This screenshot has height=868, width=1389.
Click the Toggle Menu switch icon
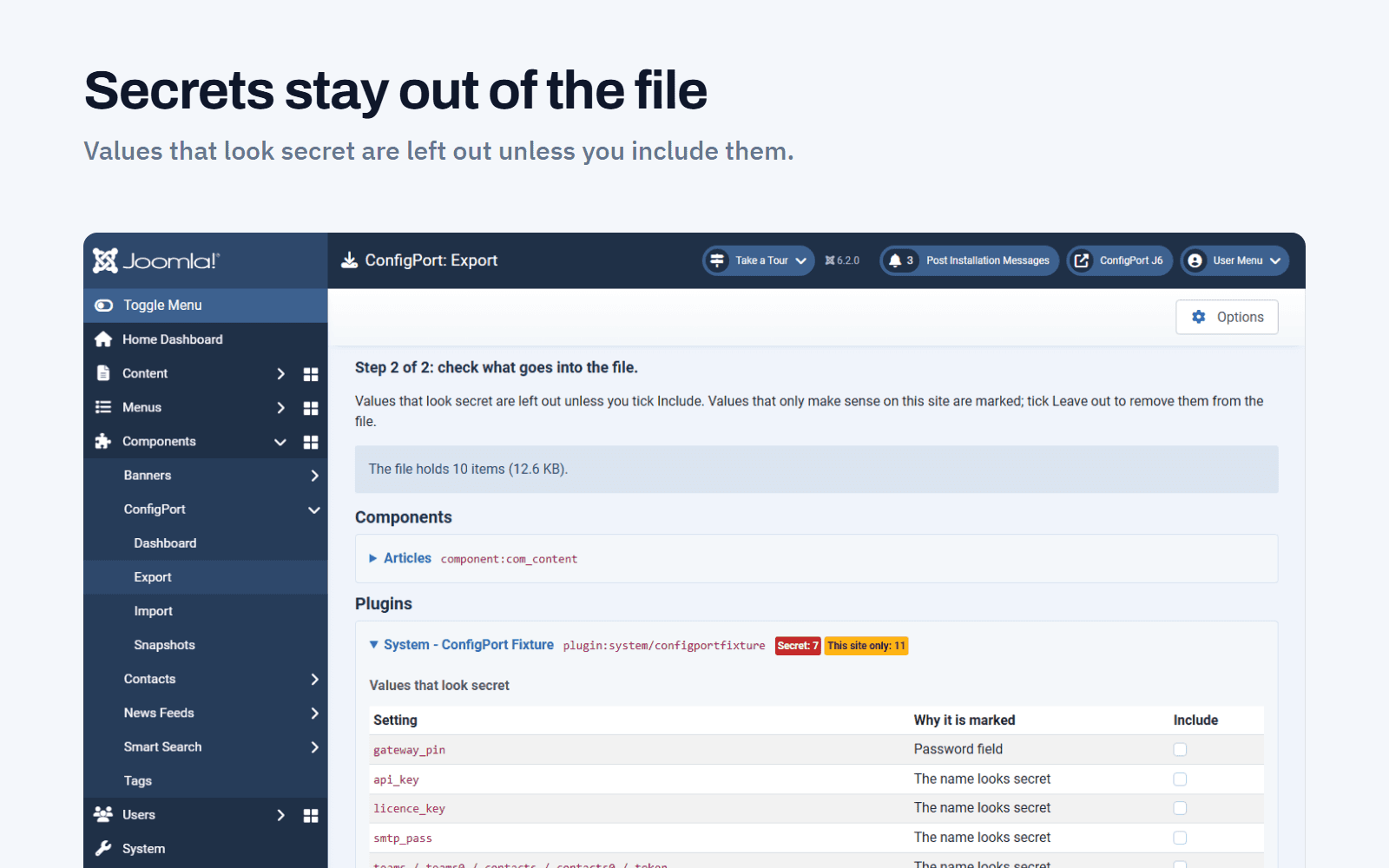coord(103,306)
